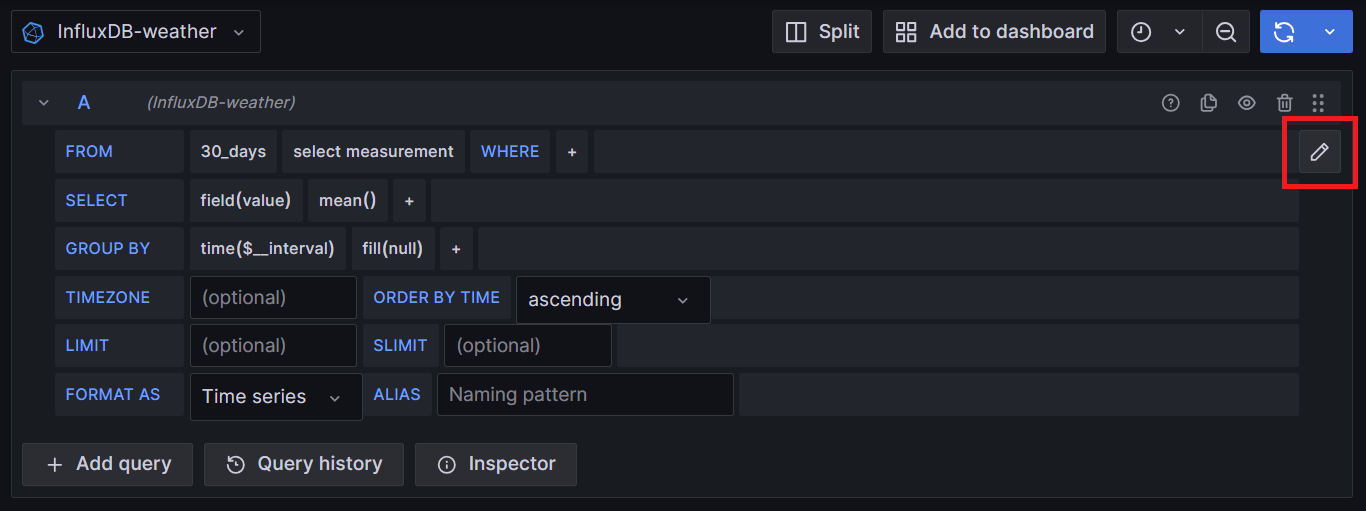Add a GROUP BY clause plus
The width and height of the screenshot is (1366, 511).
coord(456,248)
